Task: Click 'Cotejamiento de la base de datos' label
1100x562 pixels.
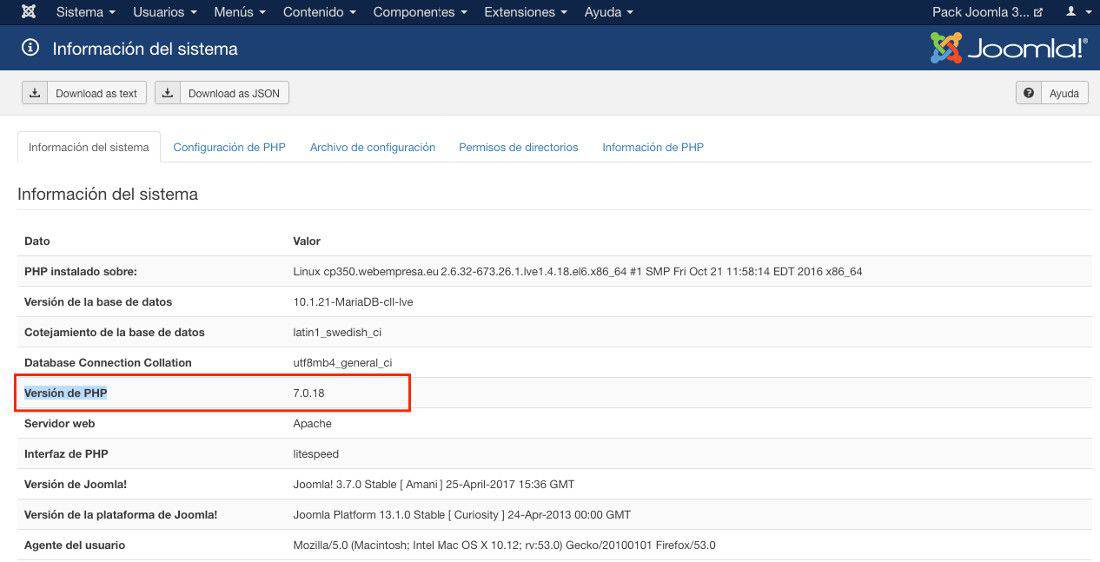Action: pyautogui.click(x=114, y=333)
